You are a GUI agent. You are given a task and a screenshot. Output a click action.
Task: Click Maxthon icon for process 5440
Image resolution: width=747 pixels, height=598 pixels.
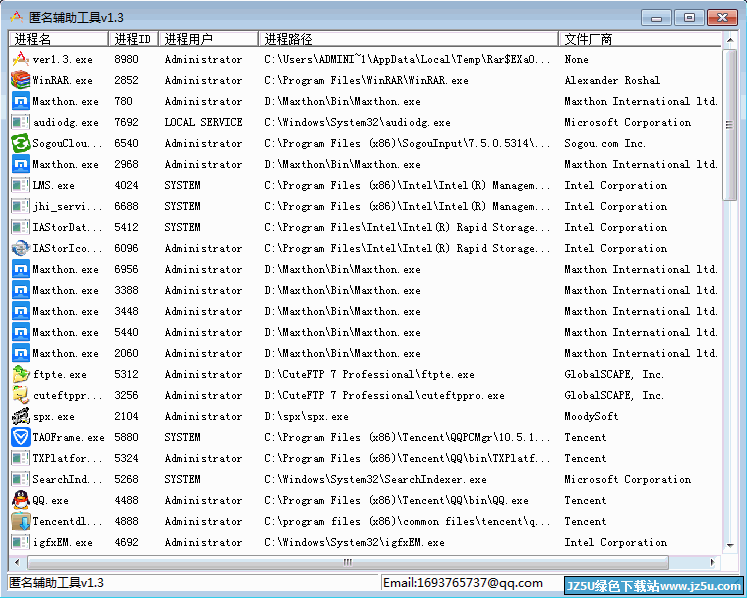20,332
